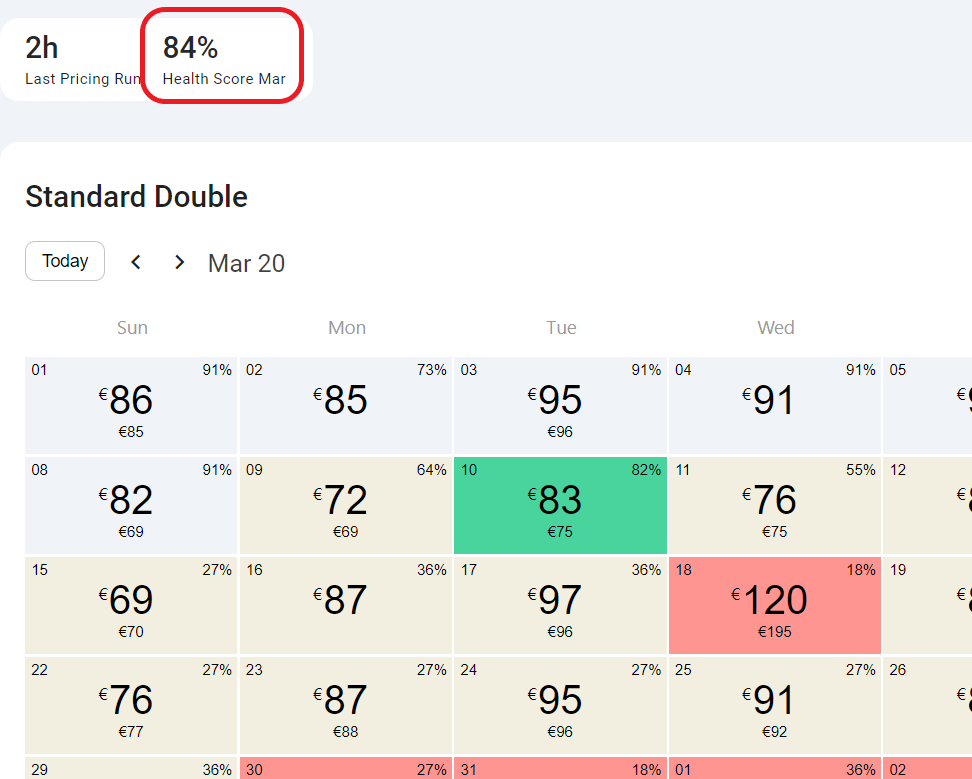
Task: Click the Today button
Action: coord(65,261)
